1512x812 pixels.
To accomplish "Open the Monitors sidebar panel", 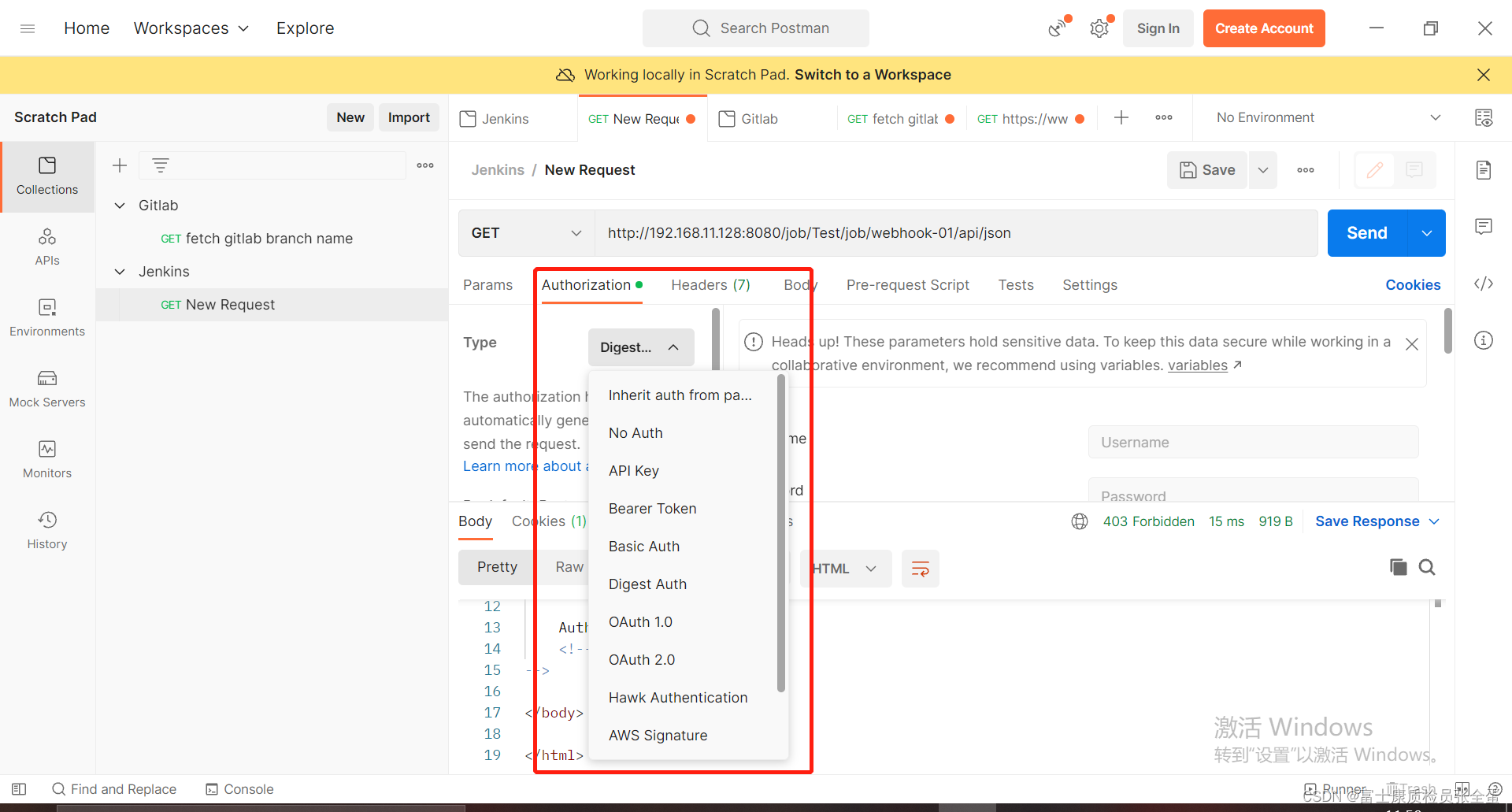I will 47,460.
